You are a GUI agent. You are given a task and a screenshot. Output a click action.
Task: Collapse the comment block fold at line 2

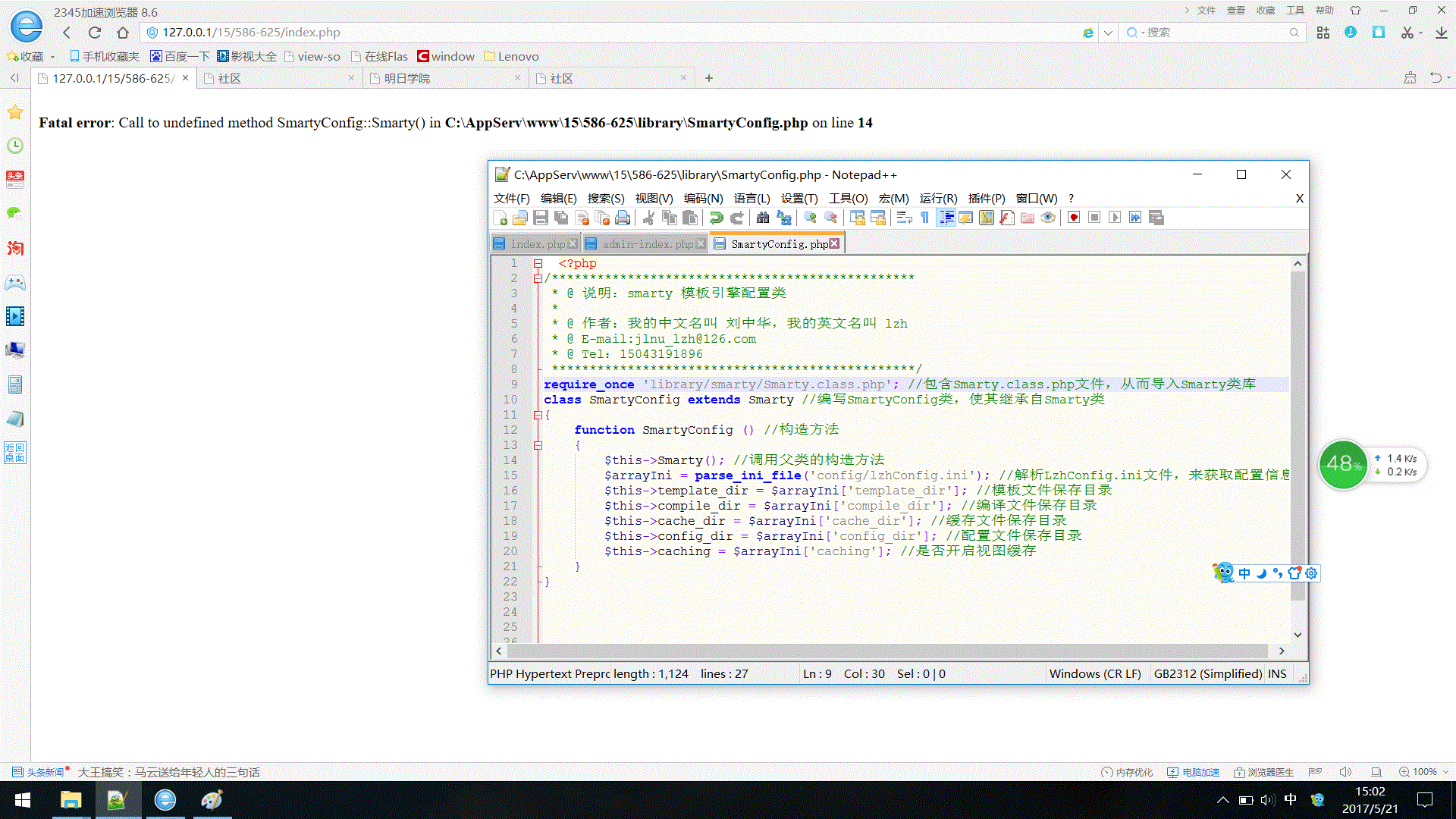[538, 279]
